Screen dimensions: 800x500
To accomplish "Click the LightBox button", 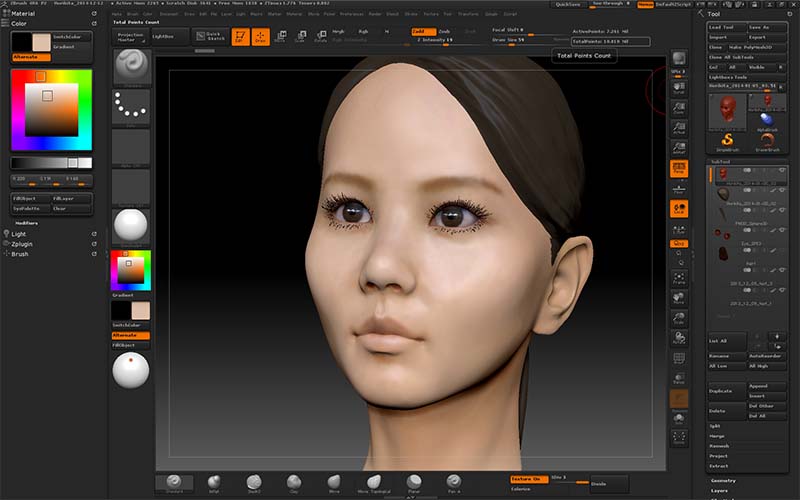I will point(168,37).
